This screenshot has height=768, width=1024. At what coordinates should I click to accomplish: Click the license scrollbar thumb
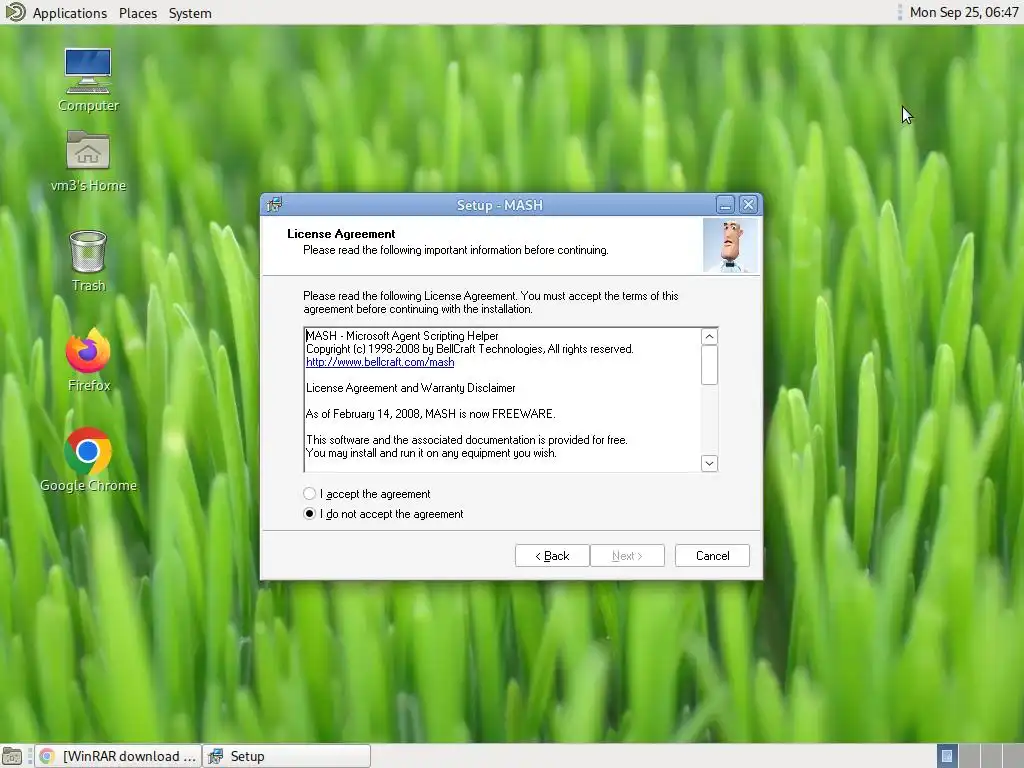709,365
